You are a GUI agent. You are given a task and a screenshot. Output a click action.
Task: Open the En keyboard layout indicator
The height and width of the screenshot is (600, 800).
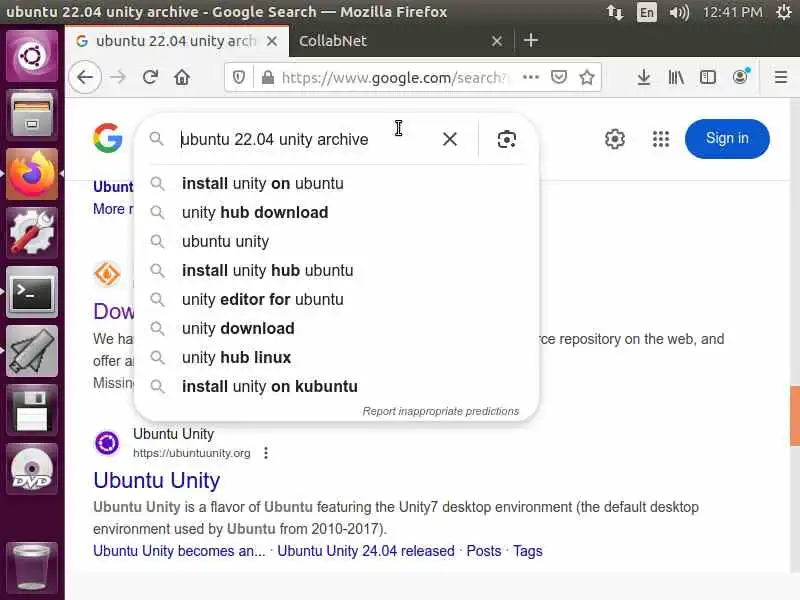(x=646, y=12)
